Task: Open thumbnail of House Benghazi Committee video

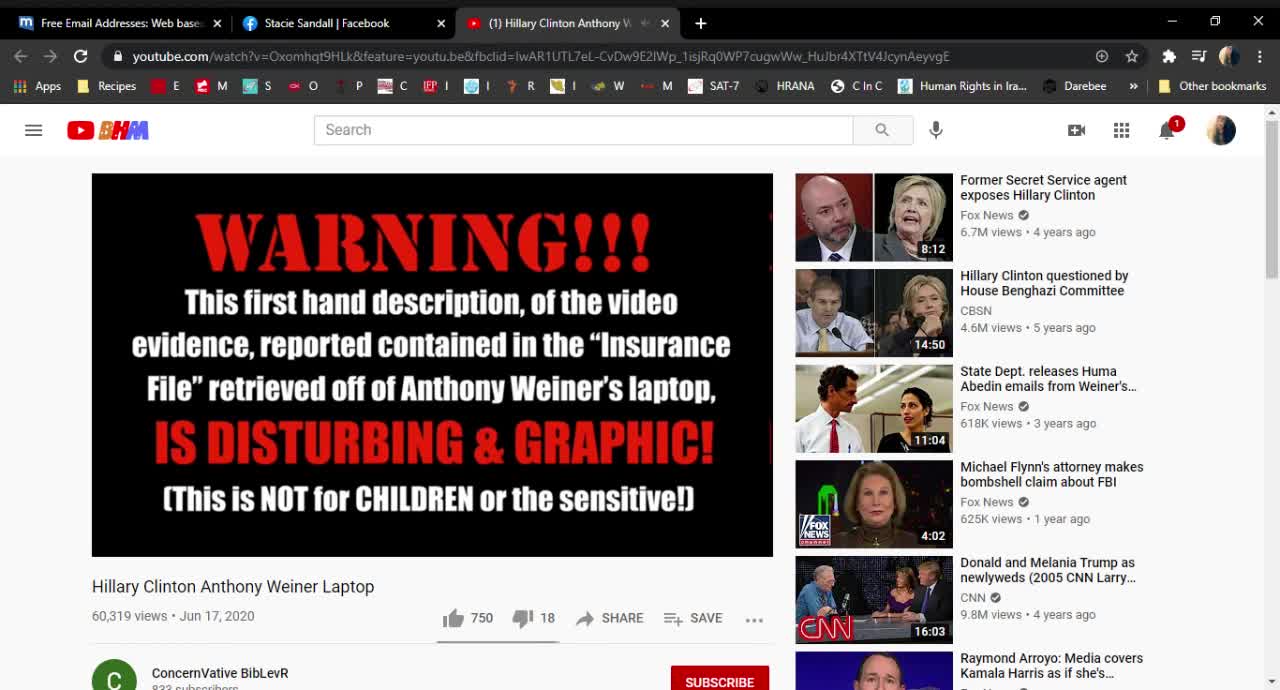Action: pos(874,313)
